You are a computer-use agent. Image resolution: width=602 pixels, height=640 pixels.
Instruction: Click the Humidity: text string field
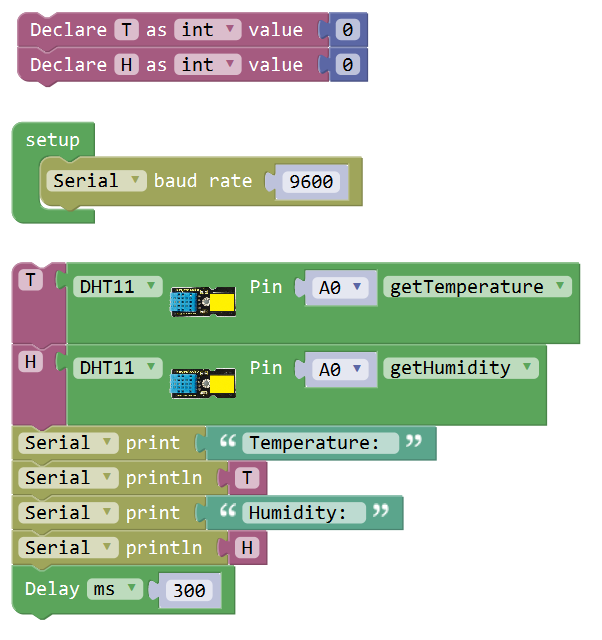[x=304, y=513]
